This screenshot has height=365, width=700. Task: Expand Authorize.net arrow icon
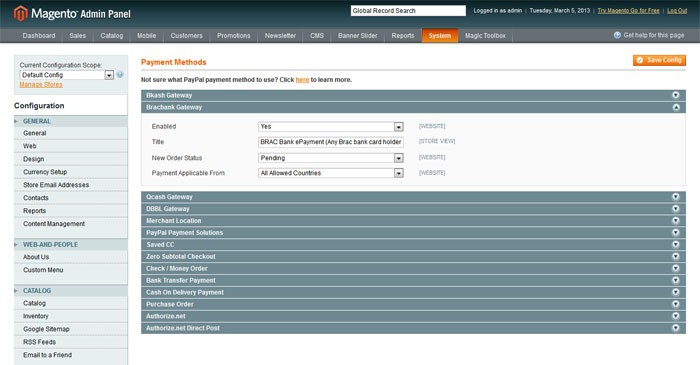coord(675,316)
